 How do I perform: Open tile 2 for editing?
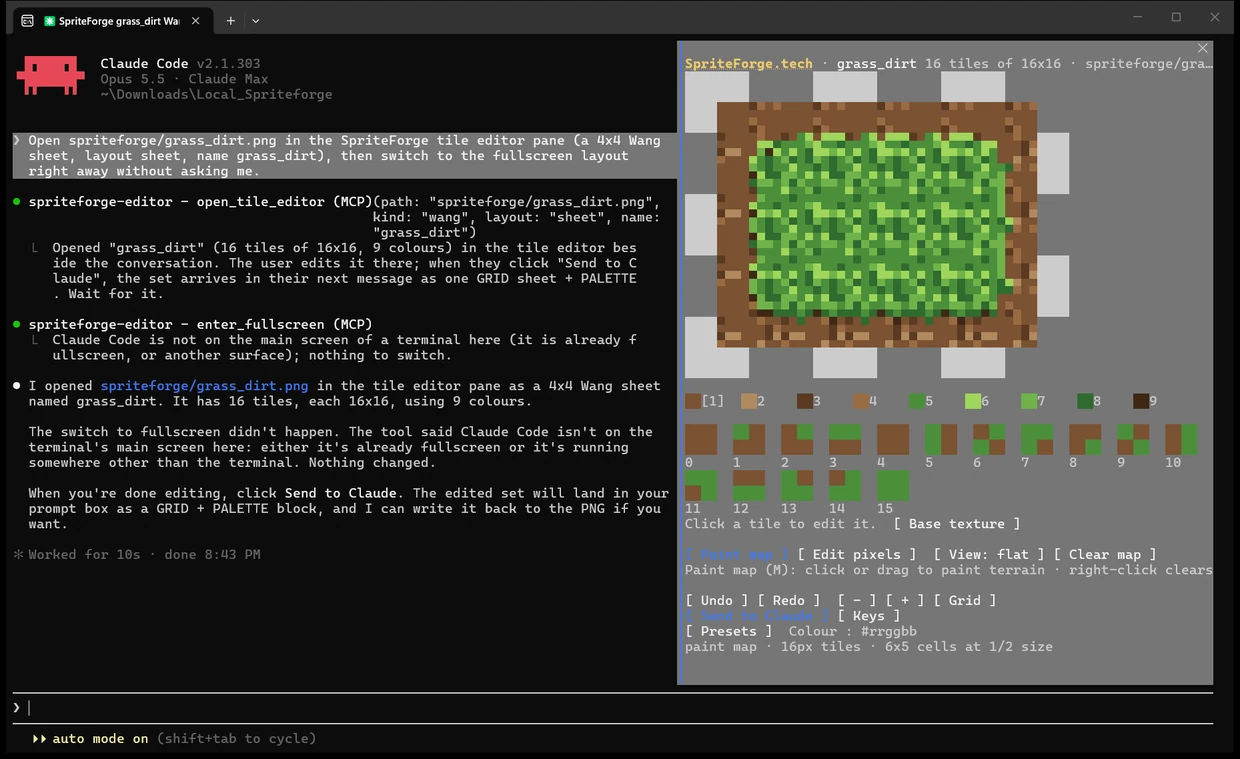pyautogui.click(x=797, y=440)
